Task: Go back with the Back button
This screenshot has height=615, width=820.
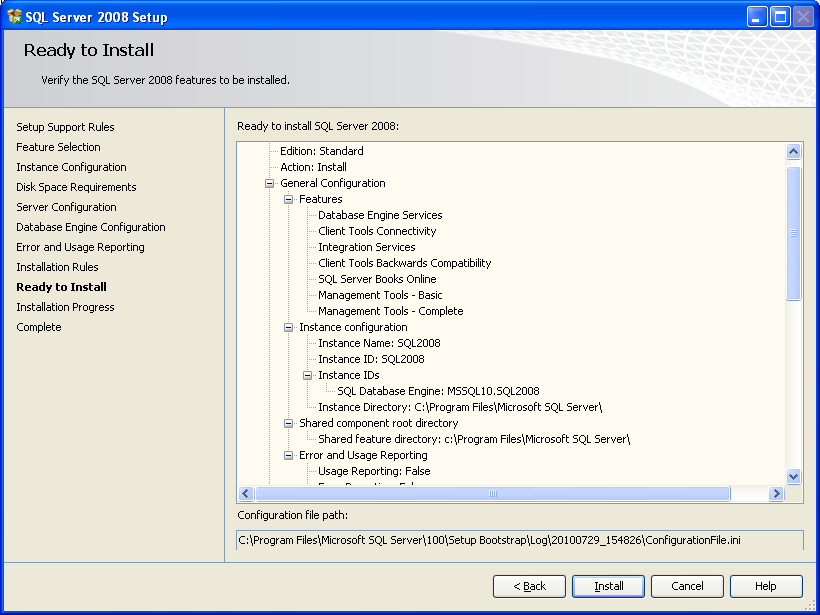Action: pos(529,586)
